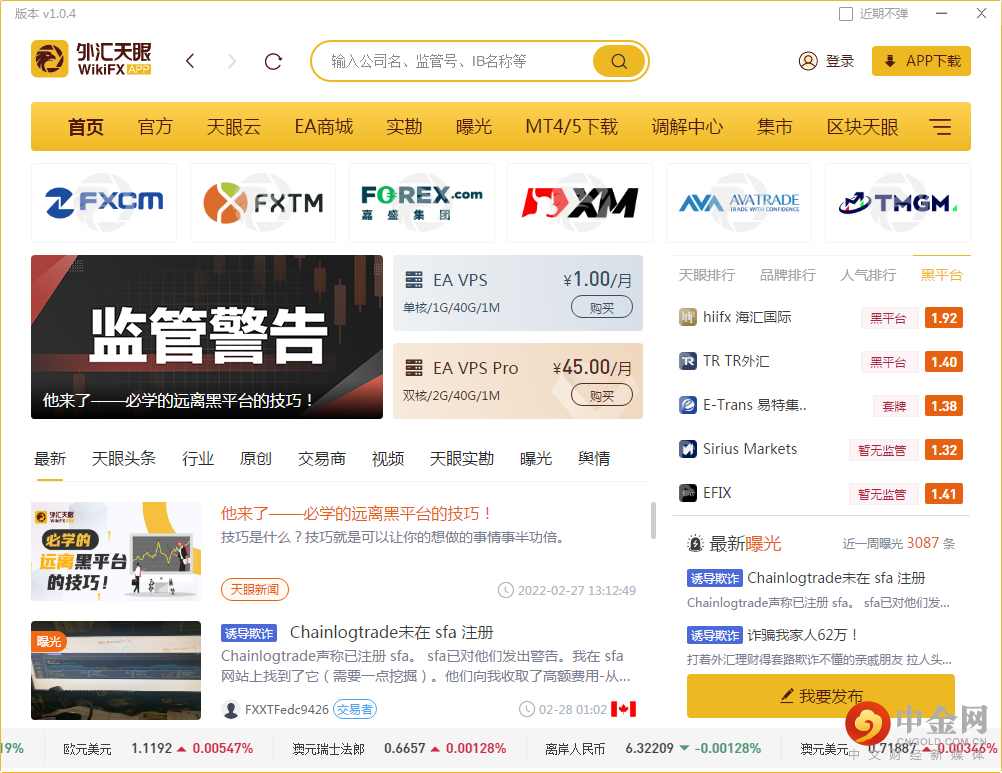The width and height of the screenshot is (1002, 773).
Task: Click the 离岸人民币 6.32209 ticker entry
Action: point(653,749)
